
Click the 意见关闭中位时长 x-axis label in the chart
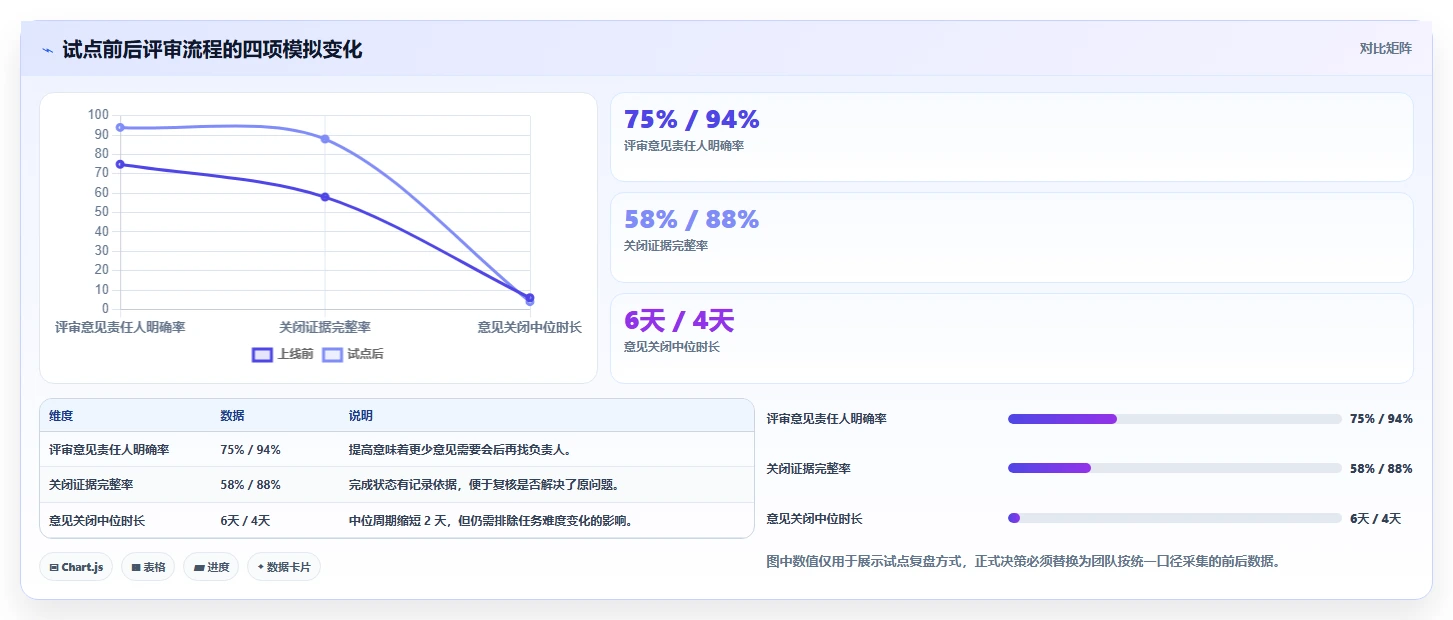tap(529, 327)
